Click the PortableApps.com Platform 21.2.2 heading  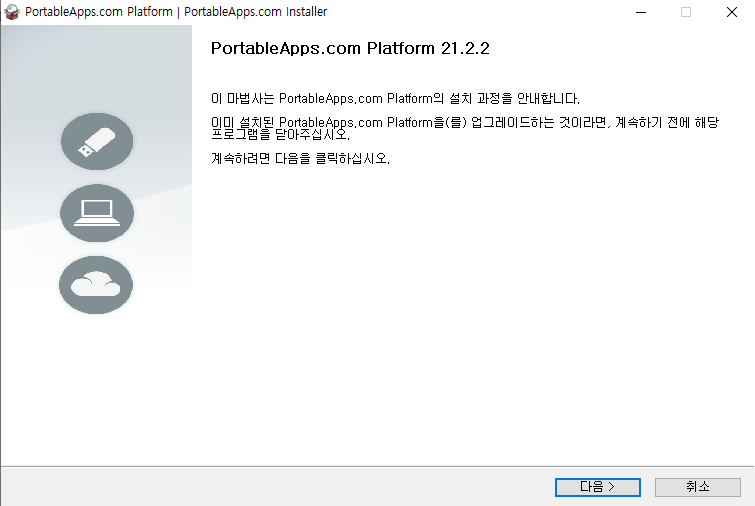[x=350, y=49]
